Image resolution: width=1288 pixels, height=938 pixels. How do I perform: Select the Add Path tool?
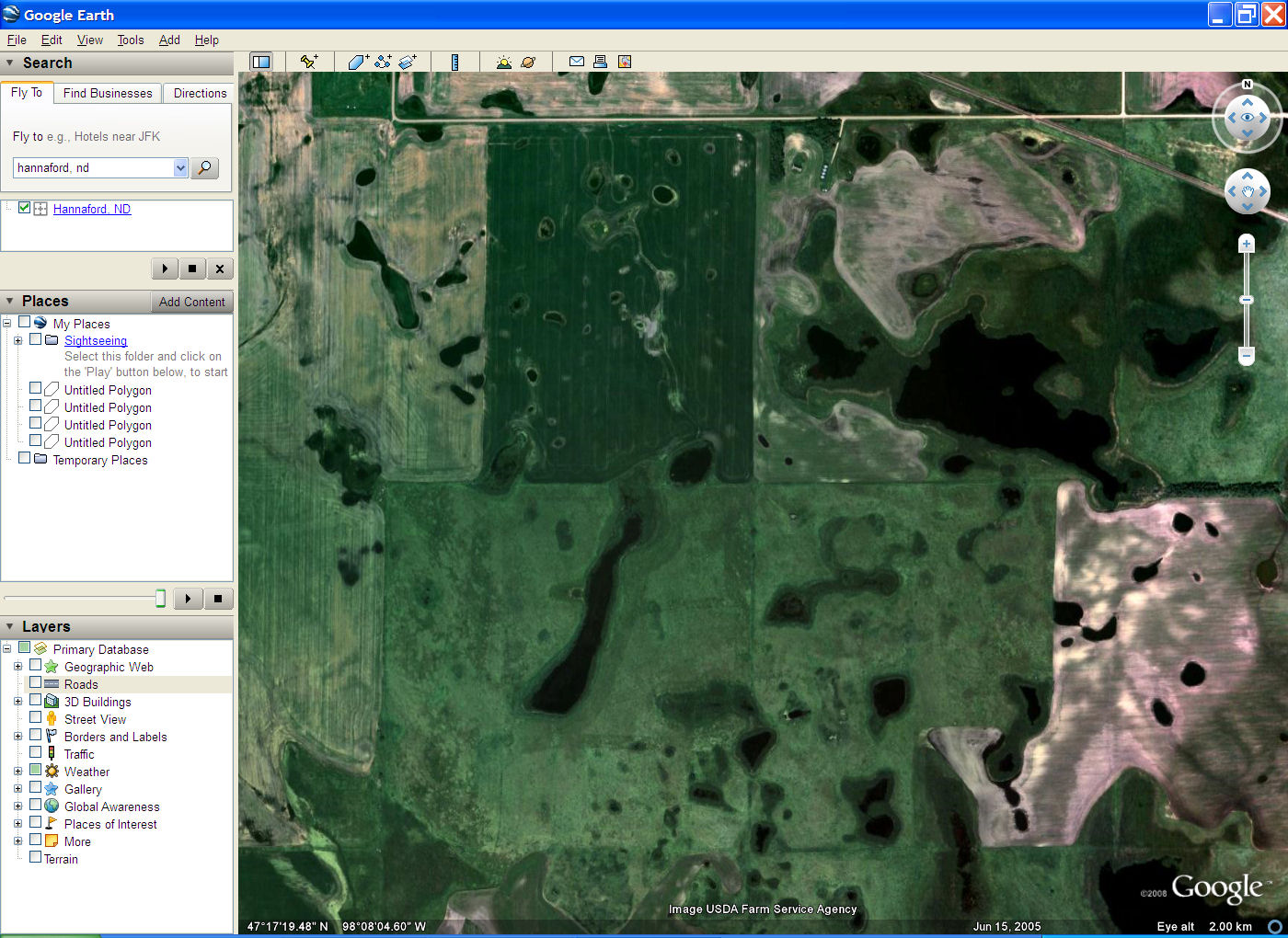(384, 62)
